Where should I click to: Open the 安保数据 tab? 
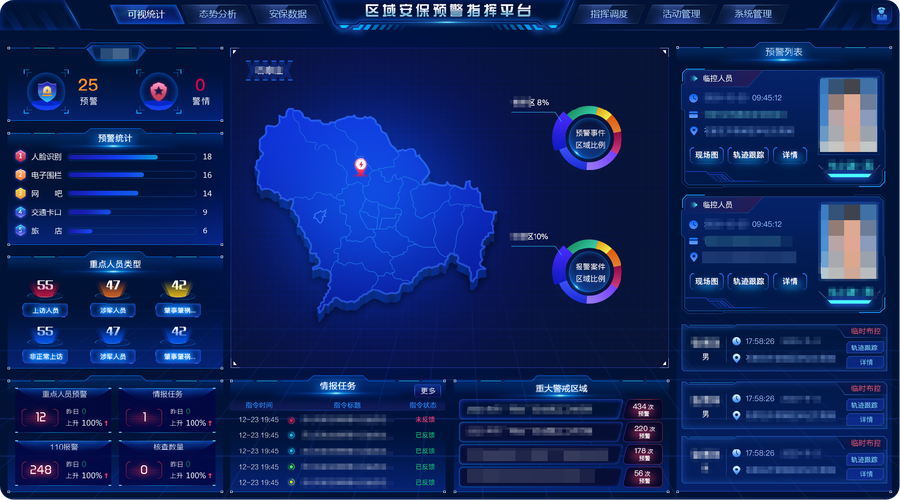pos(288,15)
